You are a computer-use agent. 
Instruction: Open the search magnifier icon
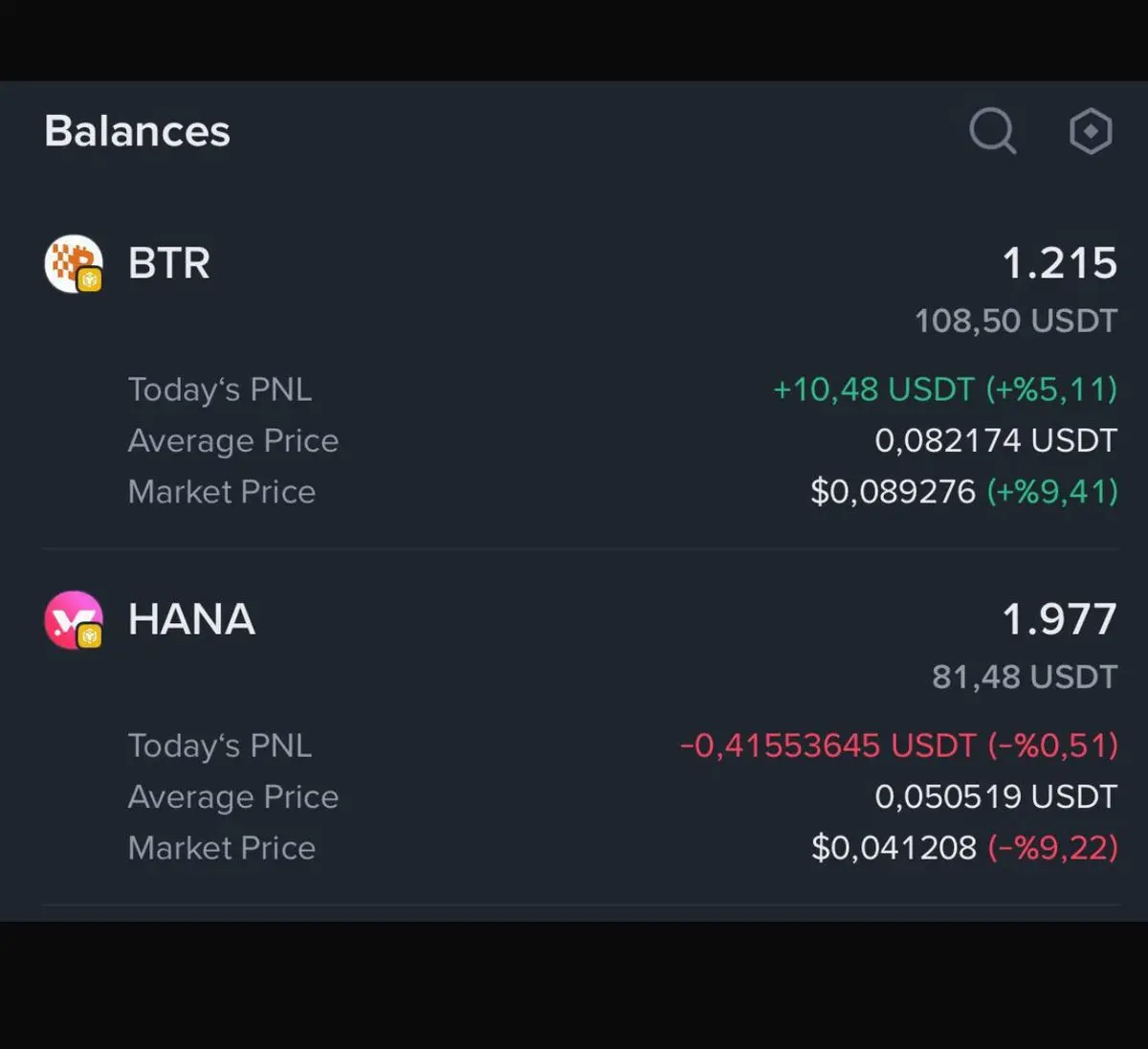[x=992, y=130]
